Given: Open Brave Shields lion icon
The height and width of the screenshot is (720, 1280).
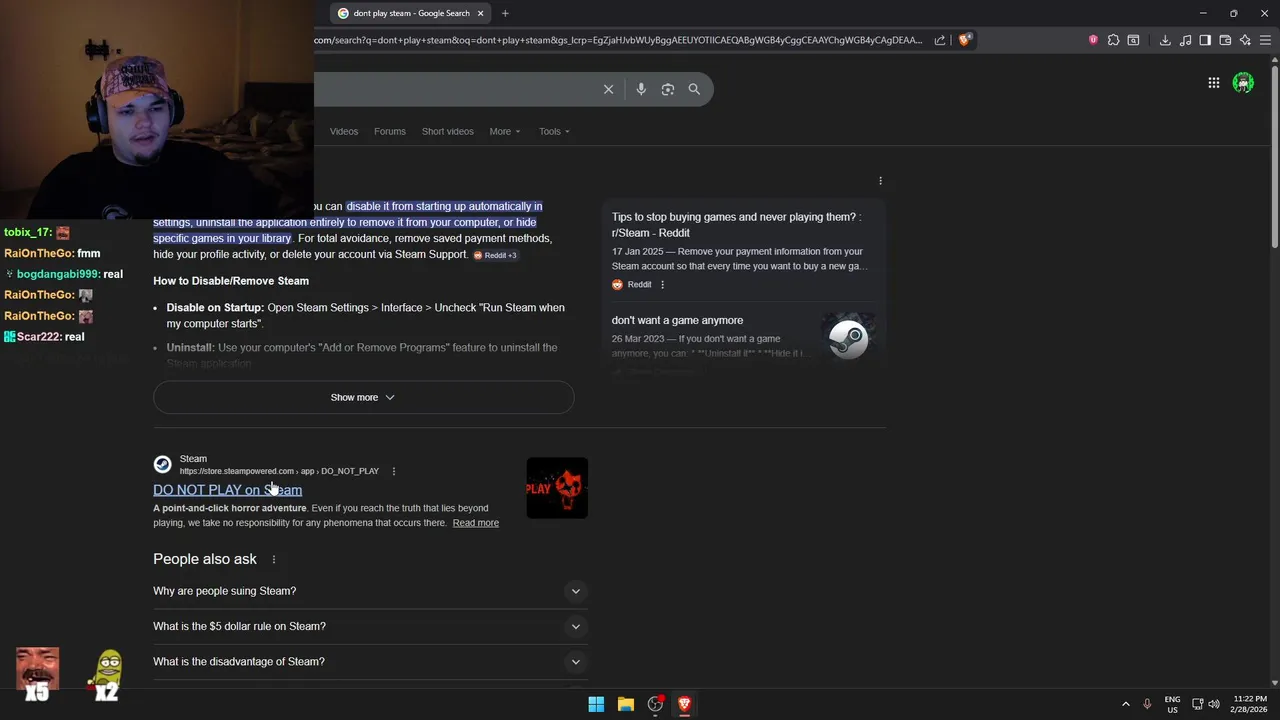Looking at the screenshot, I should click(964, 40).
